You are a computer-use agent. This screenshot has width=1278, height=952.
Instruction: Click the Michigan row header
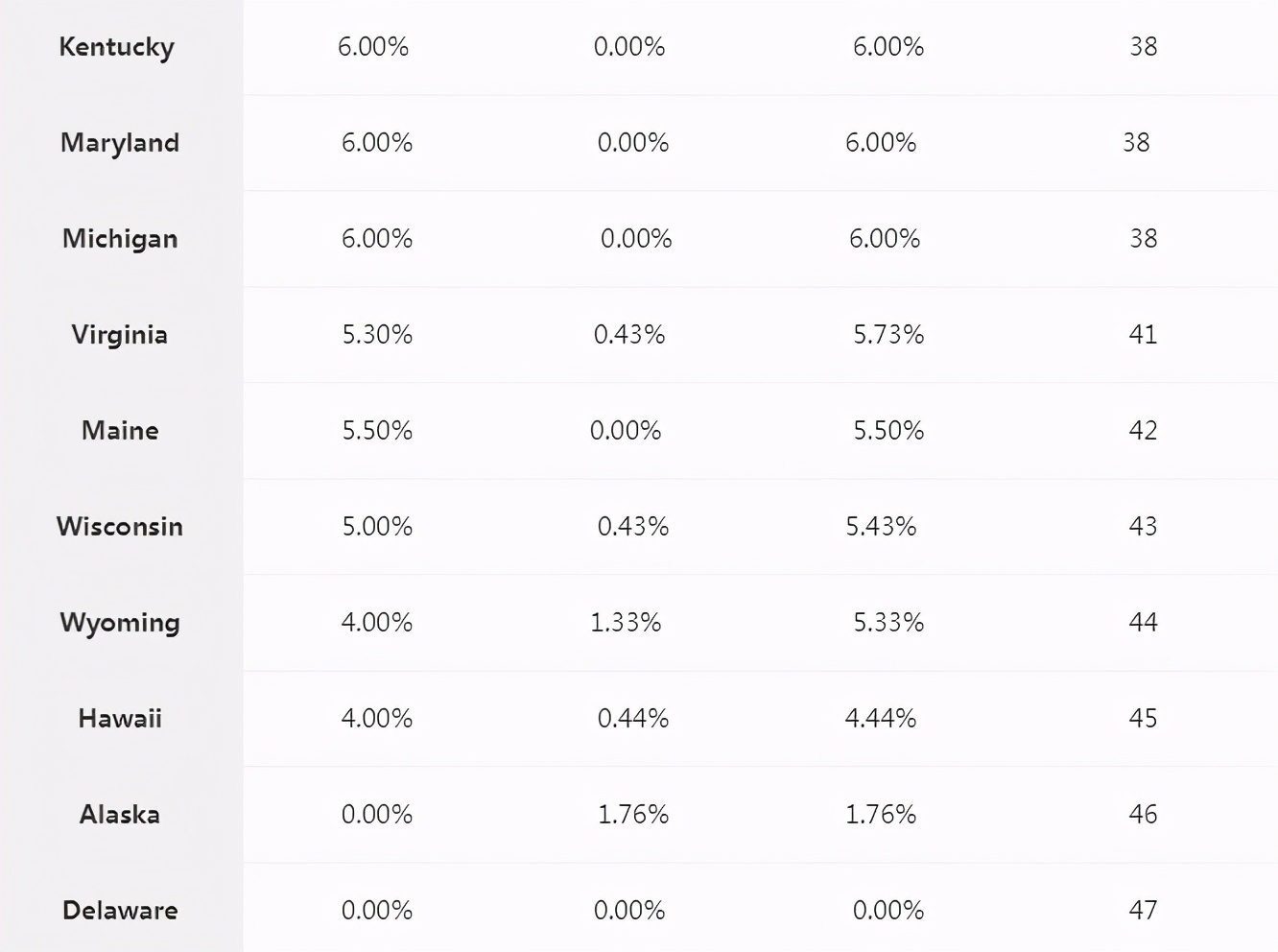point(120,239)
